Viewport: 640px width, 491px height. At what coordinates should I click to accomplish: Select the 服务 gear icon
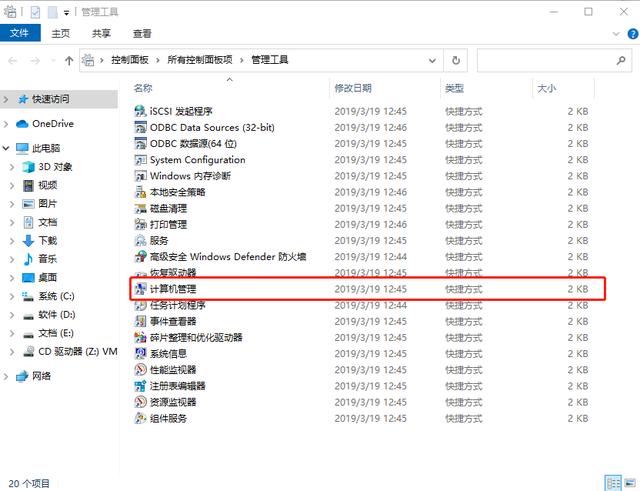click(x=140, y=240)
